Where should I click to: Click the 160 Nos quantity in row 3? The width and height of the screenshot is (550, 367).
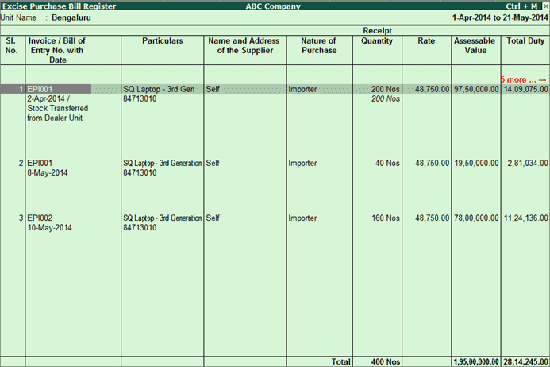[x=385, y=218]
